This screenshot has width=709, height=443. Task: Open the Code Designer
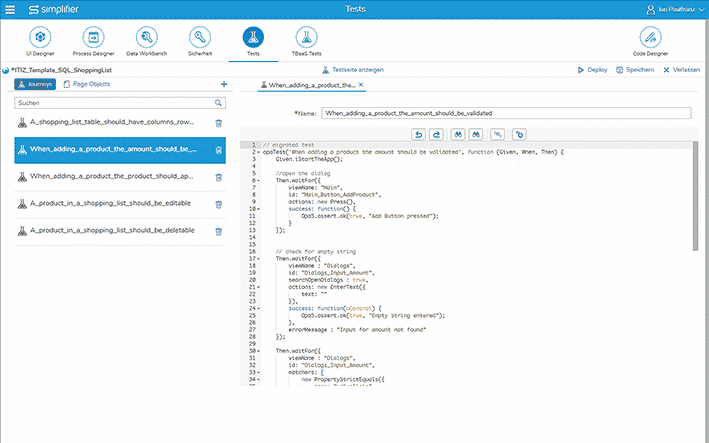650,42
